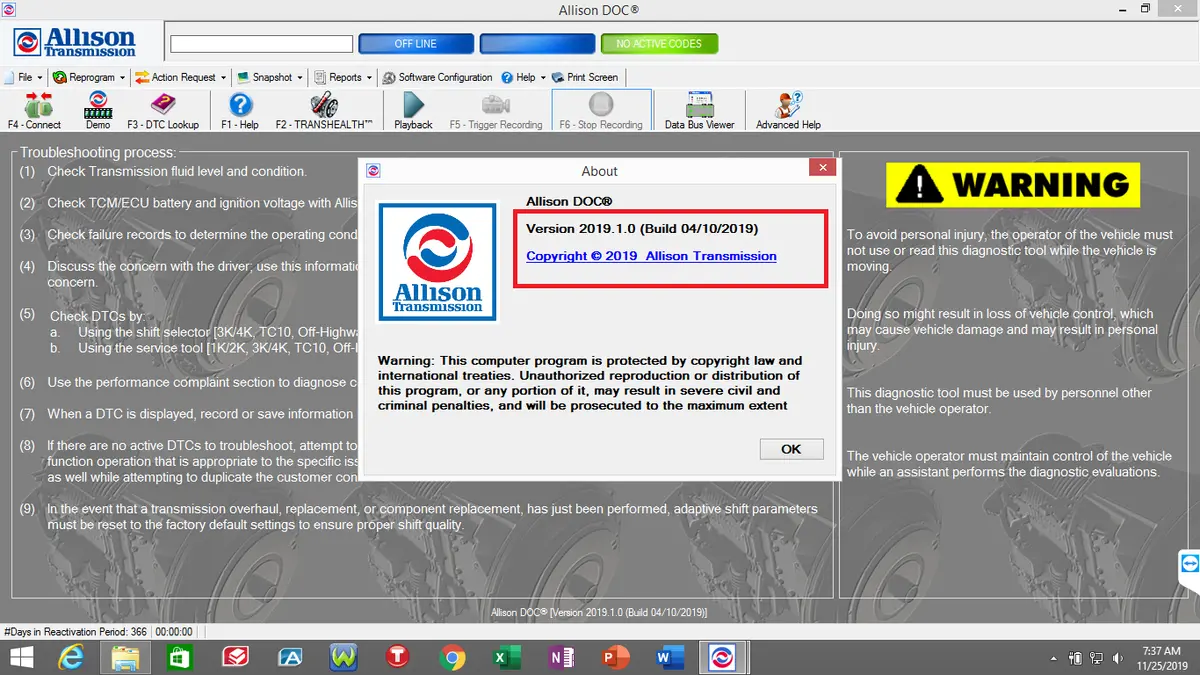
Task: Open File Explorer from the taskbar
Action: (126, 657)
